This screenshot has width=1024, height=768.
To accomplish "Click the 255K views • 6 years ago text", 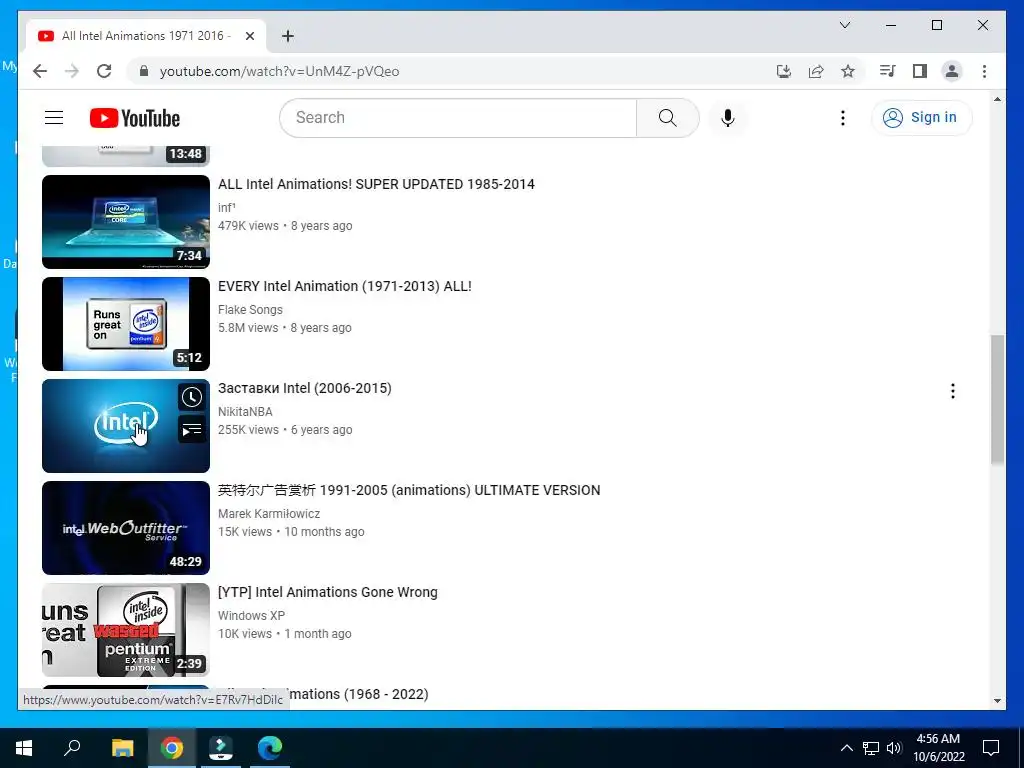I will tap(285, 429).
